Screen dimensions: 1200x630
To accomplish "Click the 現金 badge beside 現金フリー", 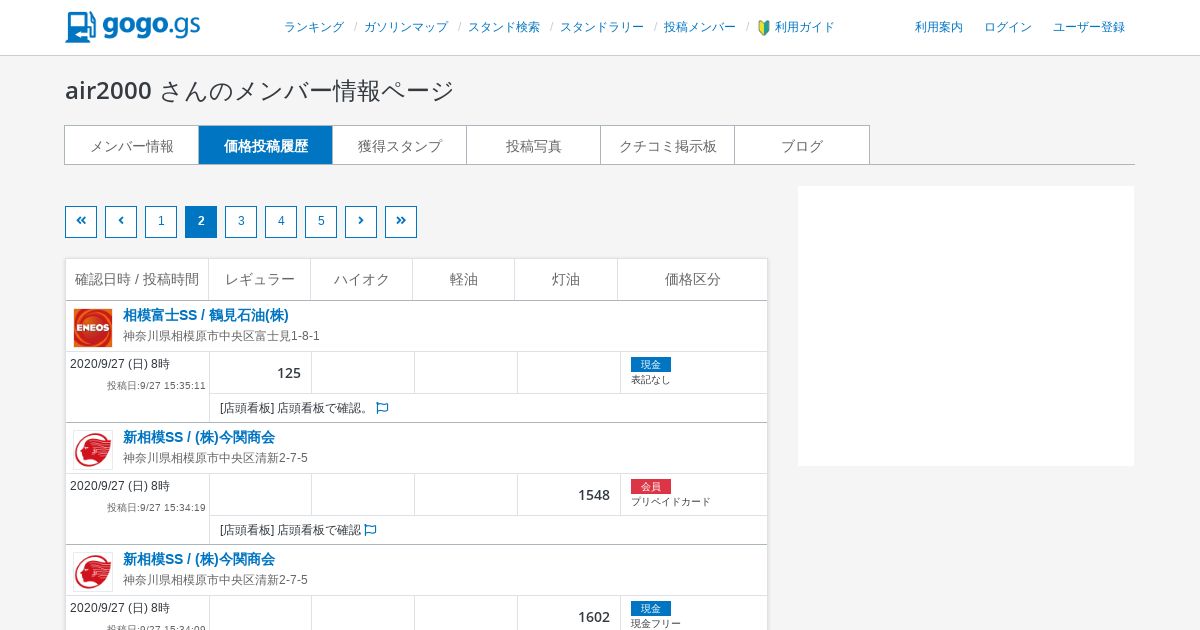I will [x=651, y=608].
